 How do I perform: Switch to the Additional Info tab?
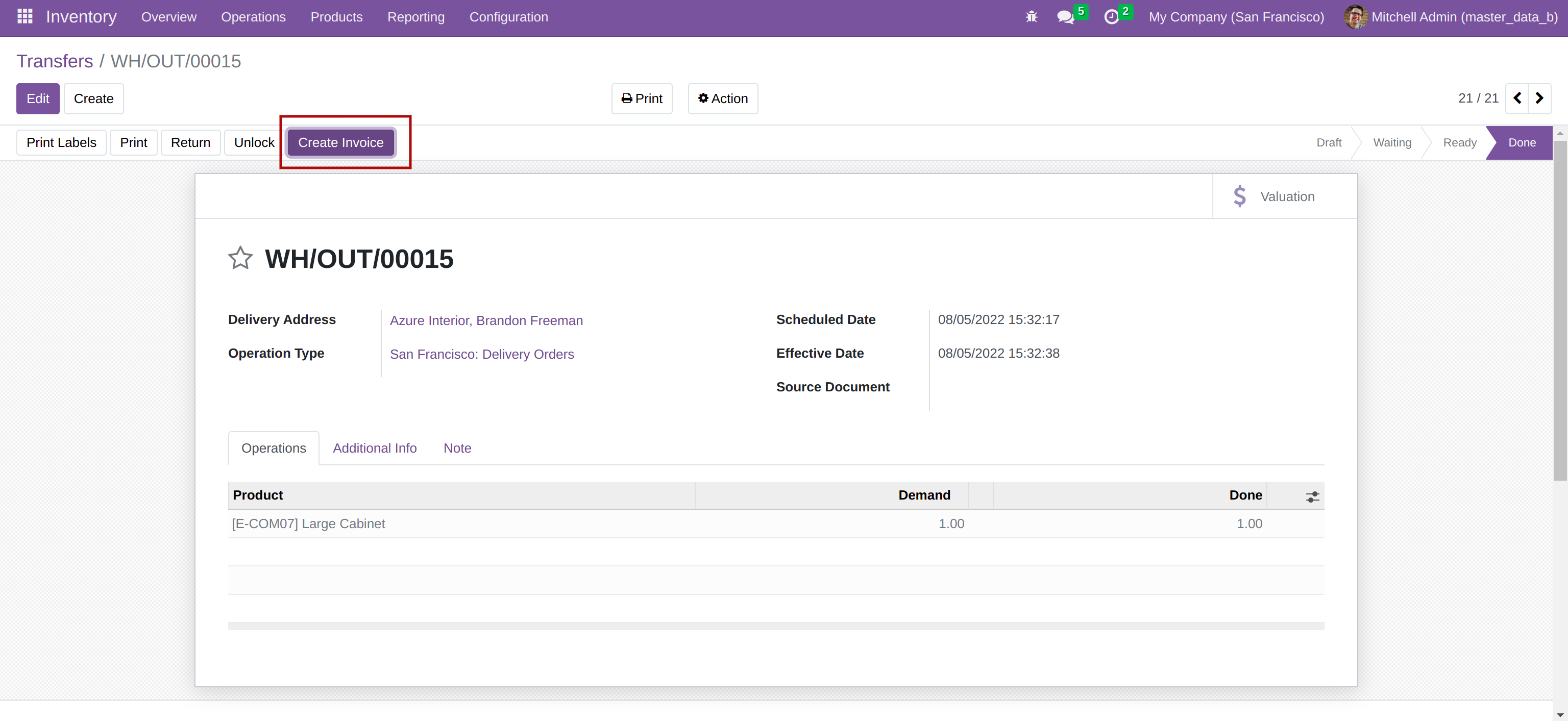tap(374, 449)
